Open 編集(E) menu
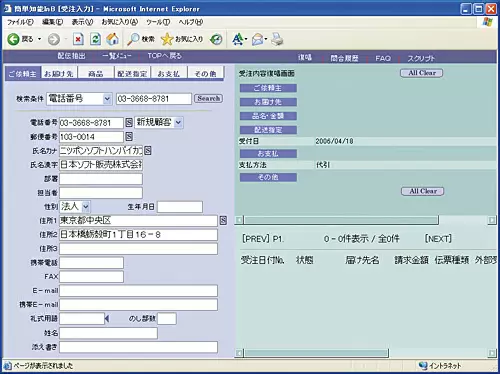The height and width of the screenshot is (374, 500). 53,22
